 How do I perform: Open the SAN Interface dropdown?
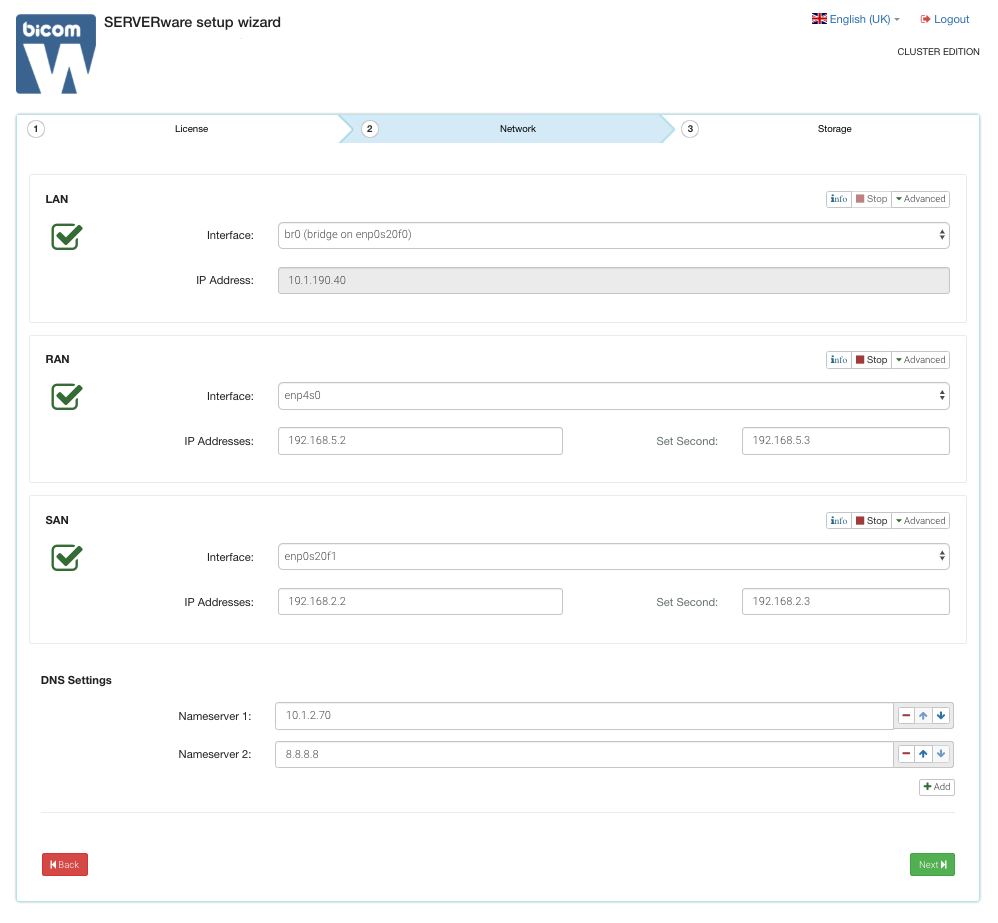pos(614,556)
